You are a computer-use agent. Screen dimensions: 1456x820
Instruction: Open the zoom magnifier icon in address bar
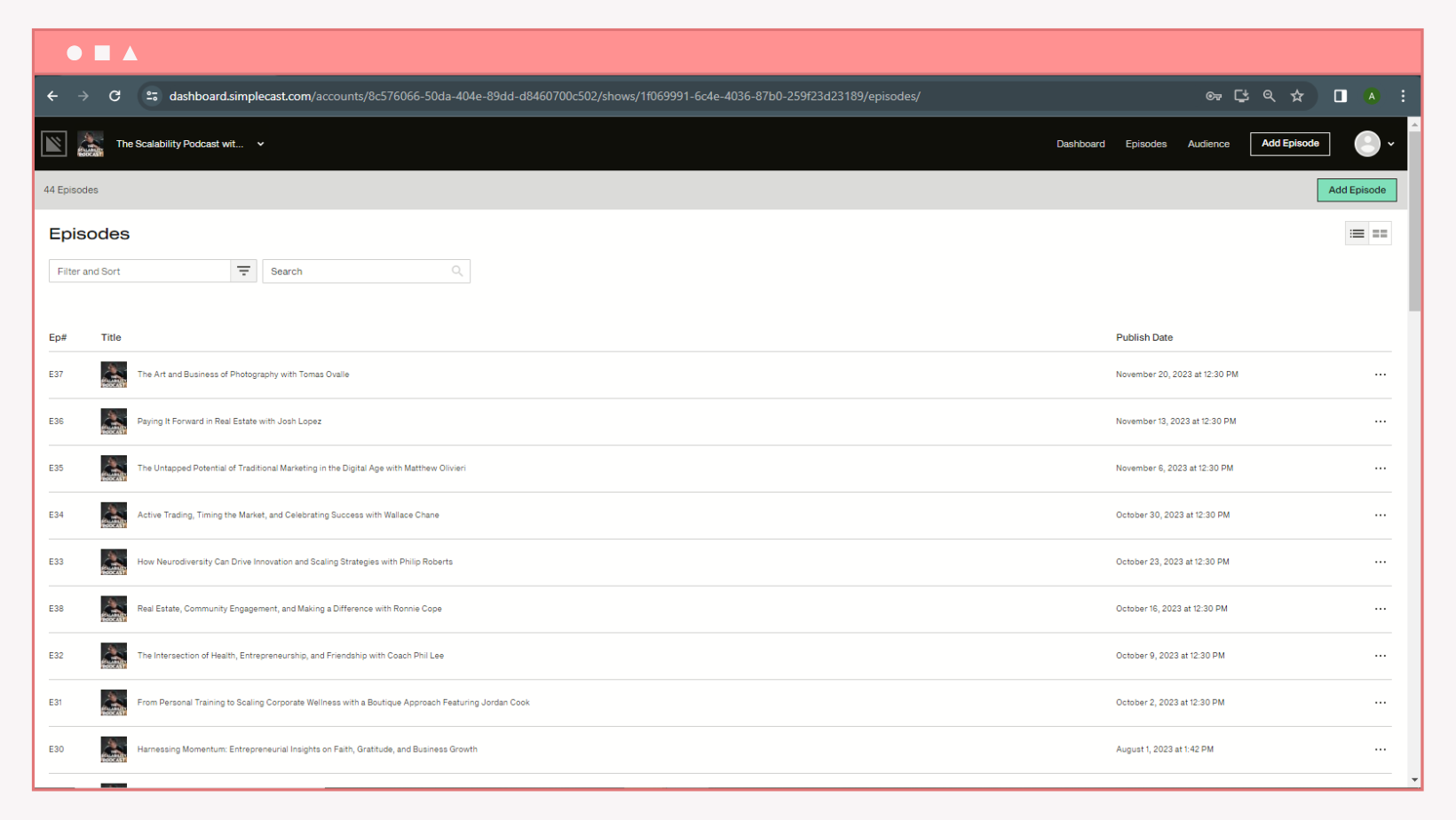1270,96
